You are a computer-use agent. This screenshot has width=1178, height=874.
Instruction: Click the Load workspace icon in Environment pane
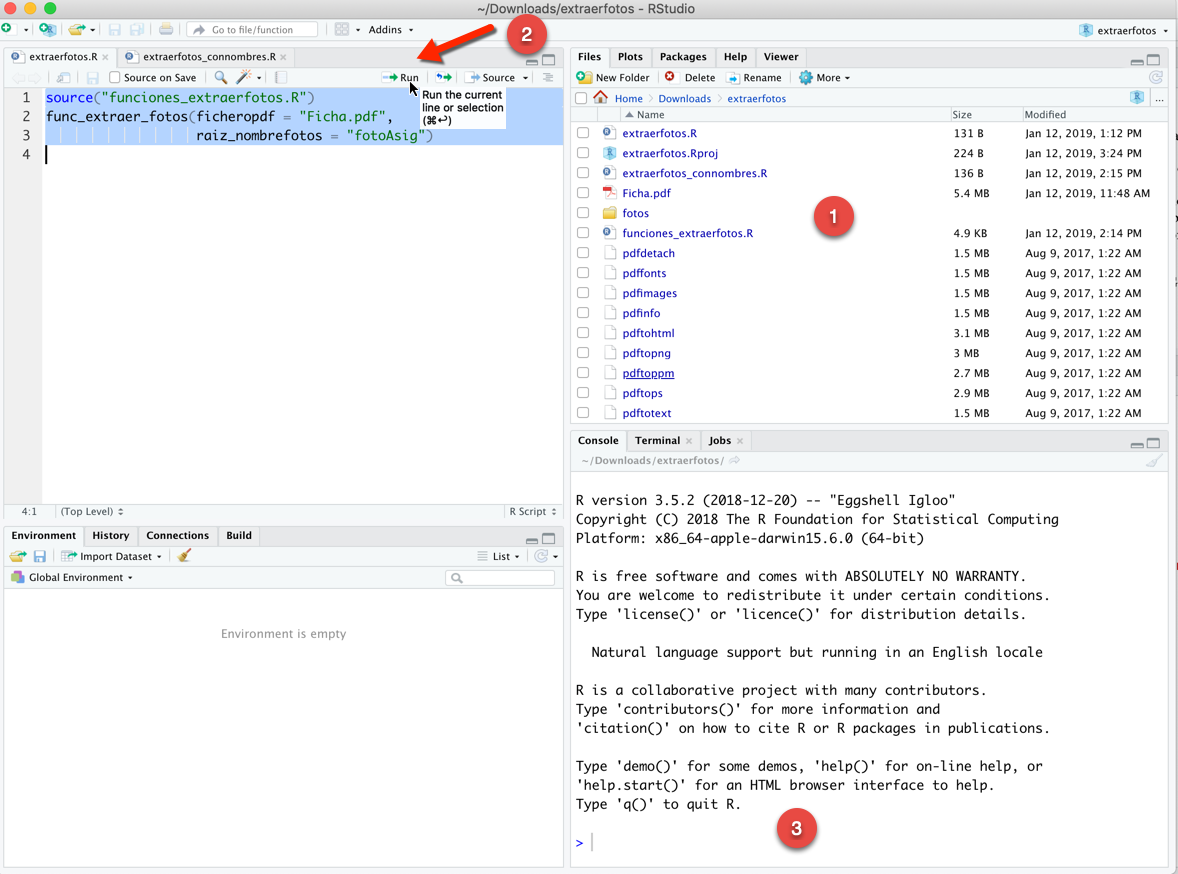[18, 556]
